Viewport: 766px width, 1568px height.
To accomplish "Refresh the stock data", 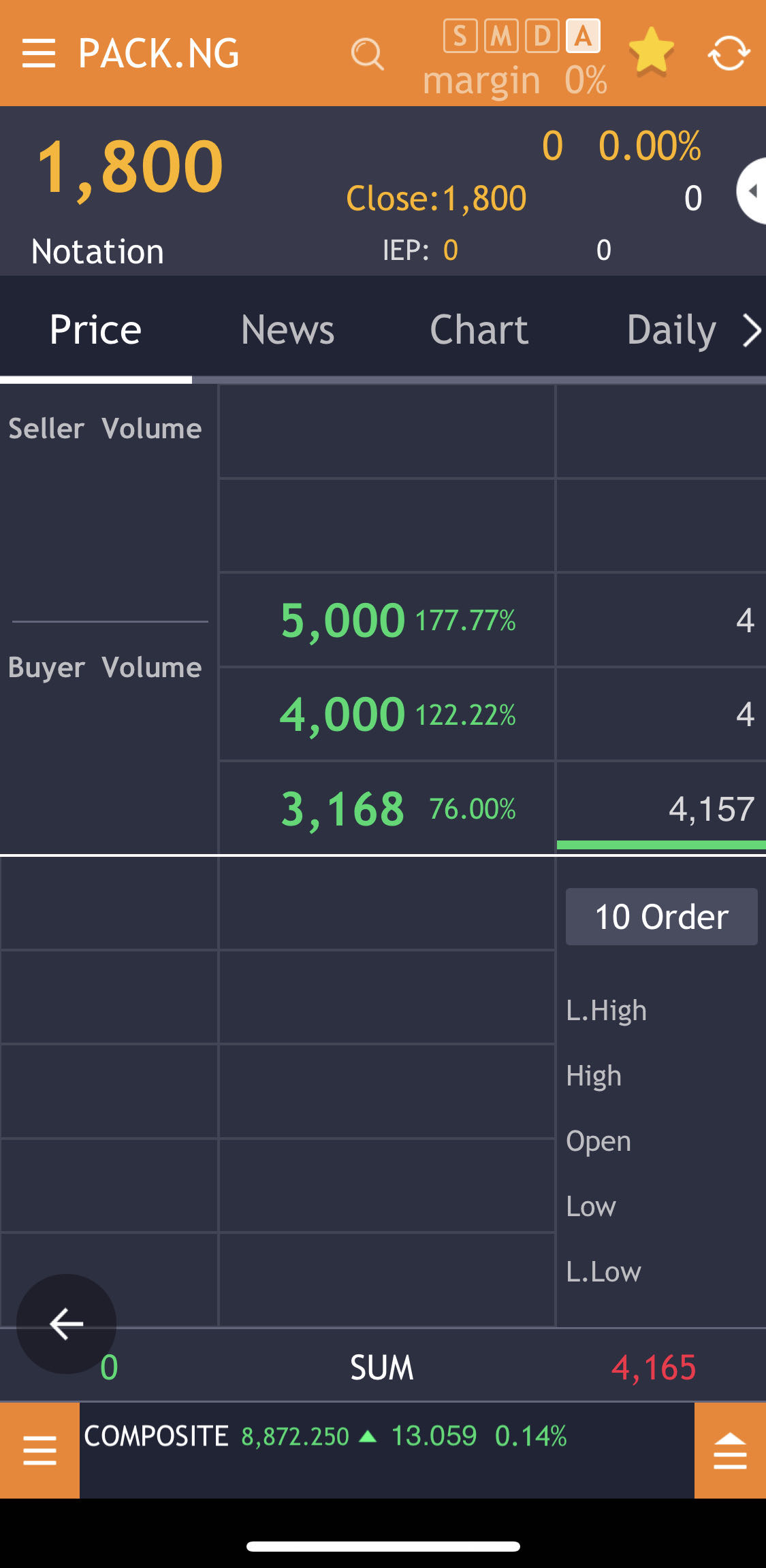I will coord(729,53).
